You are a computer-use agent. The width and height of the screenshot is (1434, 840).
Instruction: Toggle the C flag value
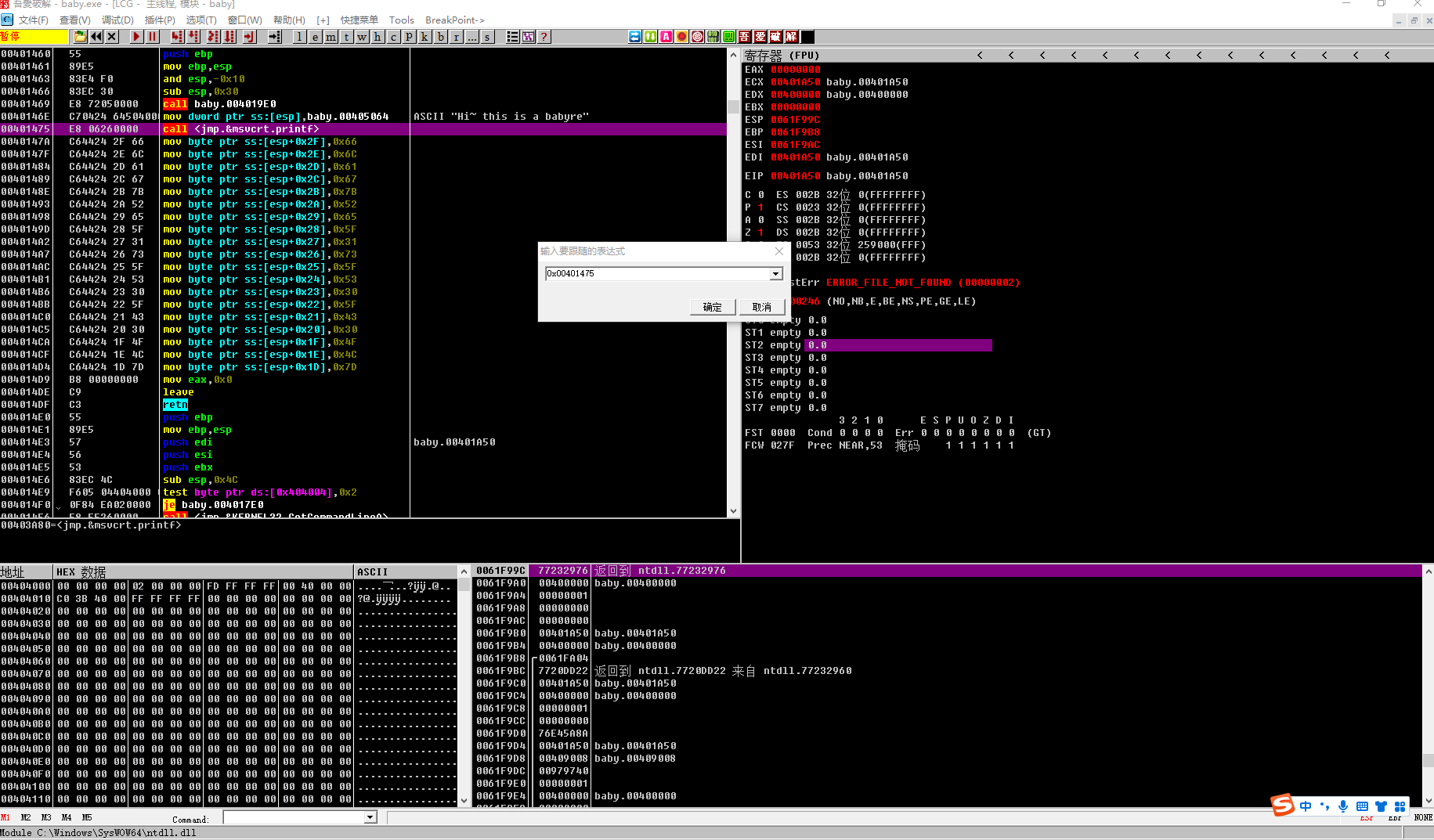point(760,194)
